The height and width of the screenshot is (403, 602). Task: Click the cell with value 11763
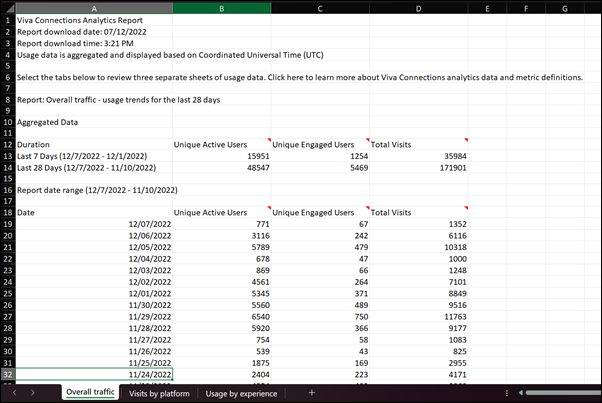418,317
